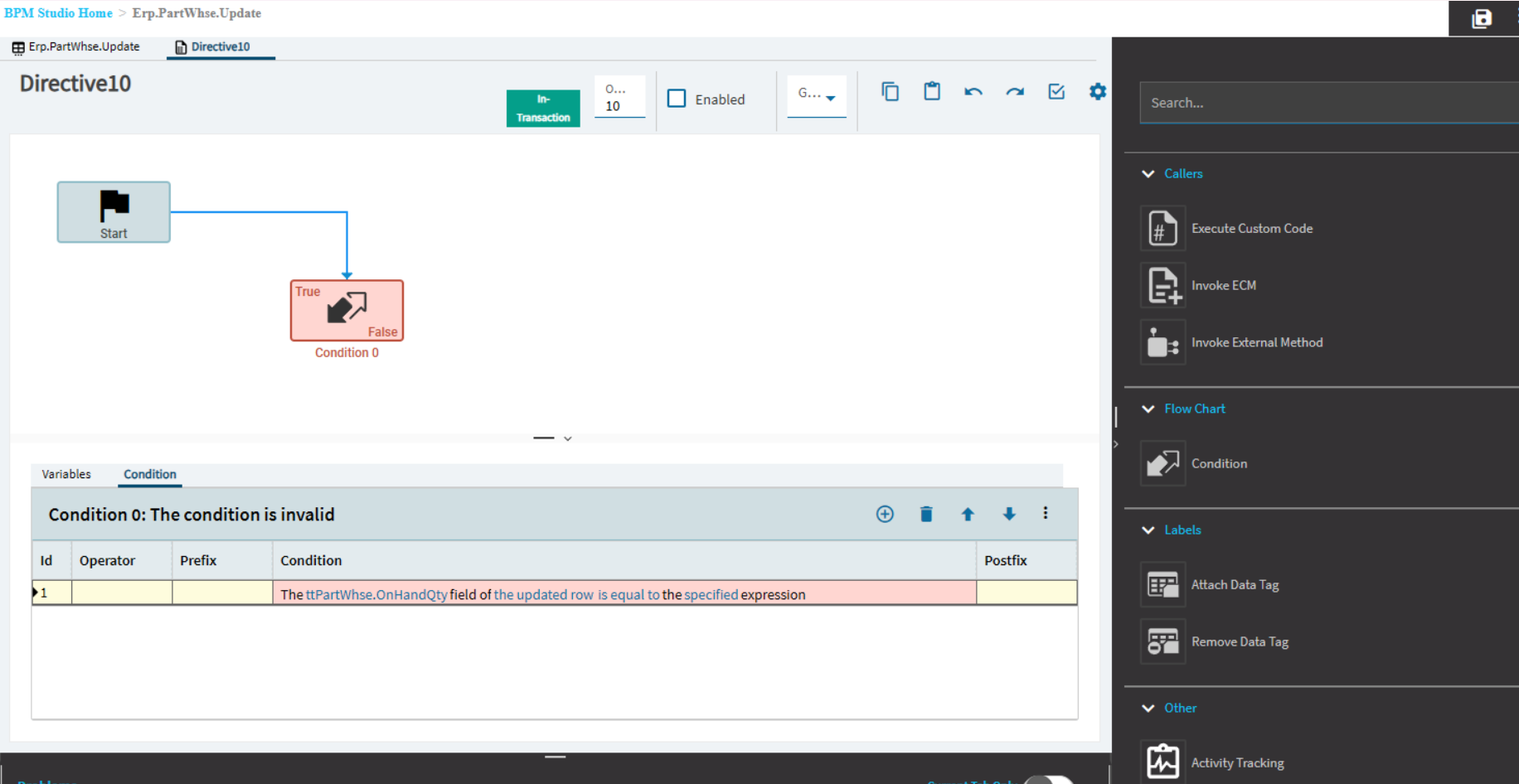Image resolution: width=1519 pixels, height=784 pixels.
Task: Click the validate directive checkmark icon
Action: coord(1056,91)
